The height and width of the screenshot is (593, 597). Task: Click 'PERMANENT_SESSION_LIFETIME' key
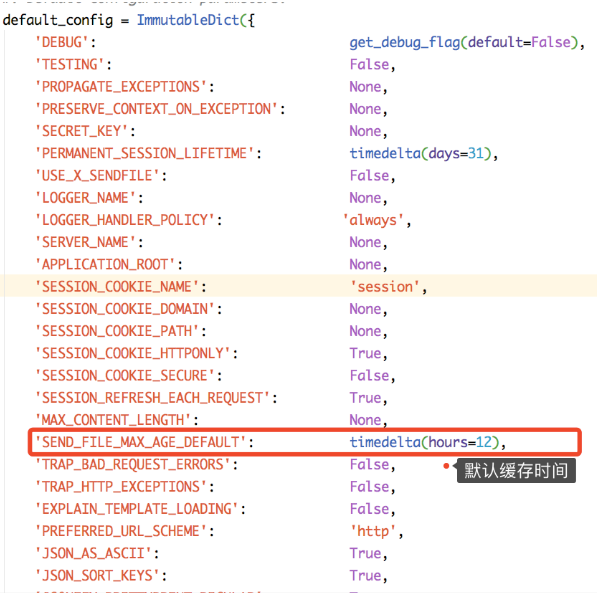point(145,153)
